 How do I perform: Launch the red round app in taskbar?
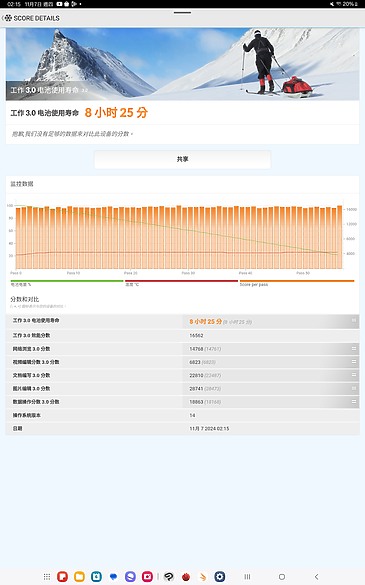point(186,576)
